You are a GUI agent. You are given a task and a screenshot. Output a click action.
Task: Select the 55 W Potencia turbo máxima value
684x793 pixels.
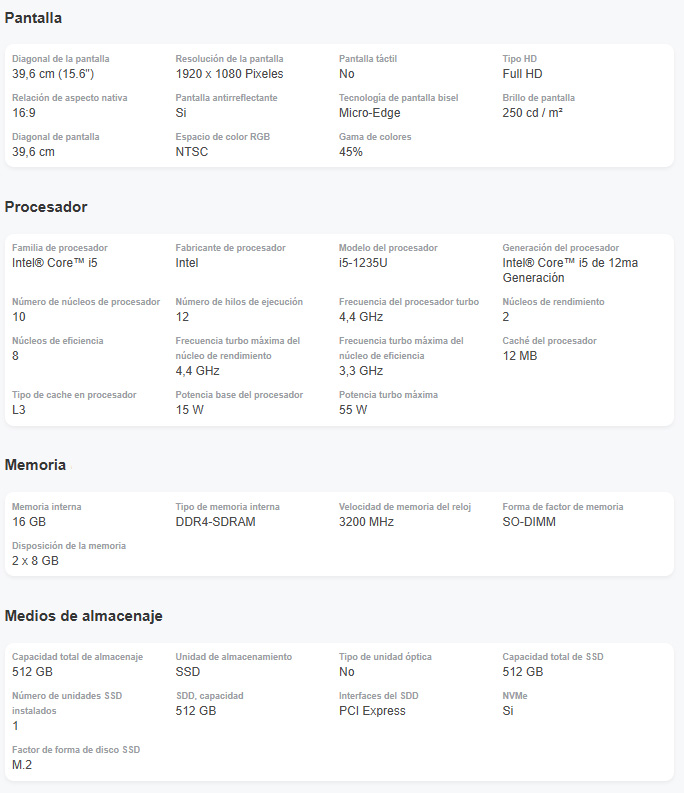pyautogui.click(x=353, y=410)
